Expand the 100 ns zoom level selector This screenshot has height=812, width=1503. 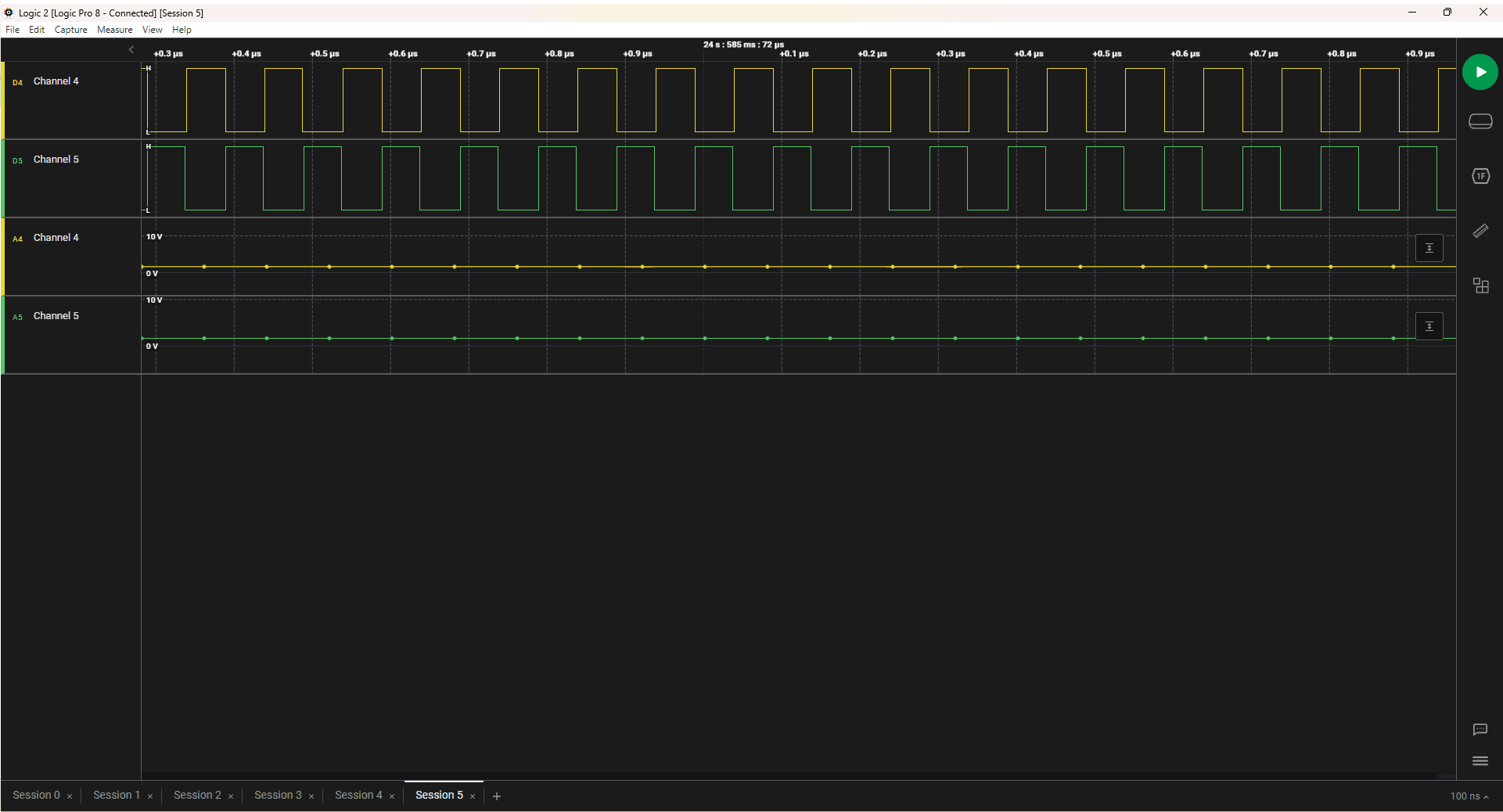[1469, 796]
